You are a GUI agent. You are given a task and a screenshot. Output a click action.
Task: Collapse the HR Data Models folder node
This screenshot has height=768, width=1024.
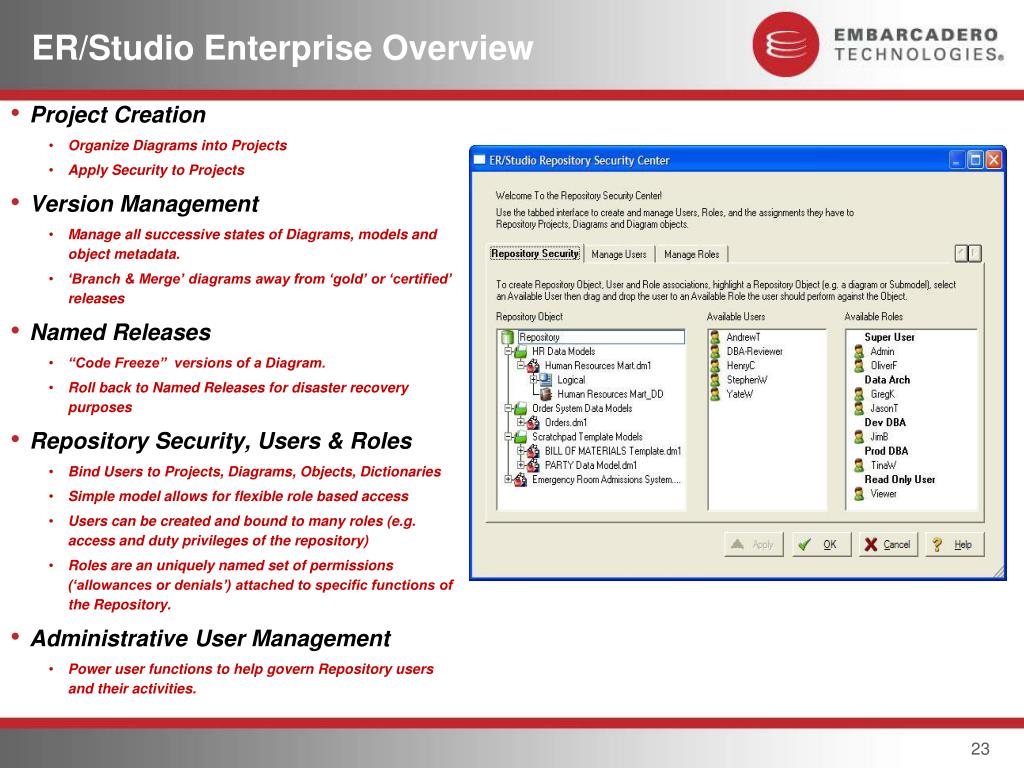(507, 351)
